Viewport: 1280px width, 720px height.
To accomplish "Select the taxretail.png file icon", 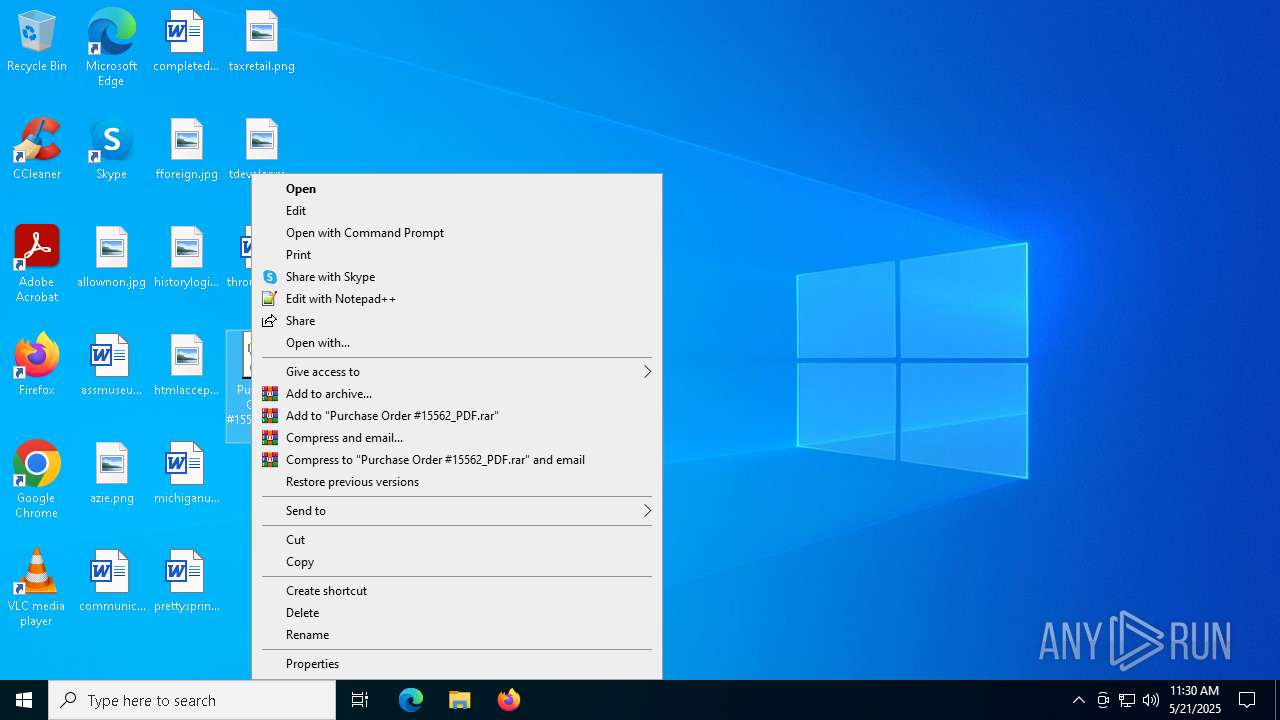I will pyautogui.click(x=261, y=42).
